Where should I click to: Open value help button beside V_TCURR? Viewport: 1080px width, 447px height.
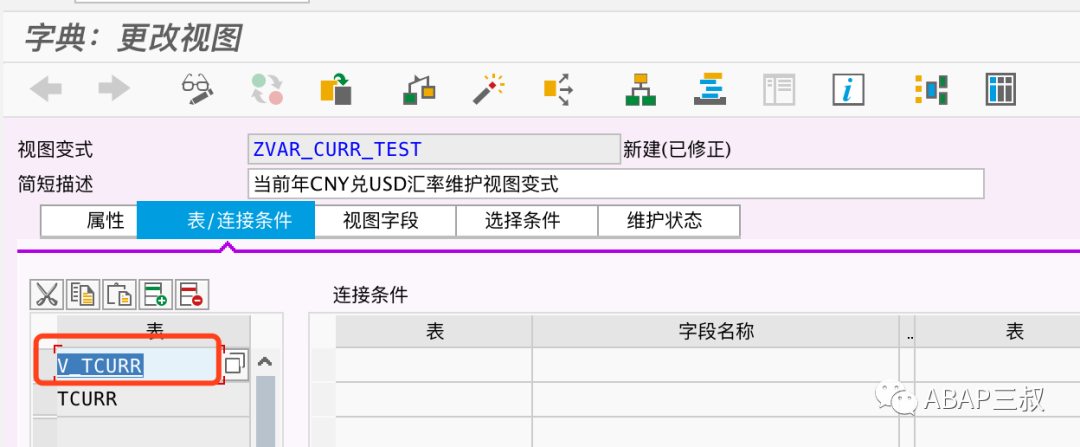tap(236, 364)
